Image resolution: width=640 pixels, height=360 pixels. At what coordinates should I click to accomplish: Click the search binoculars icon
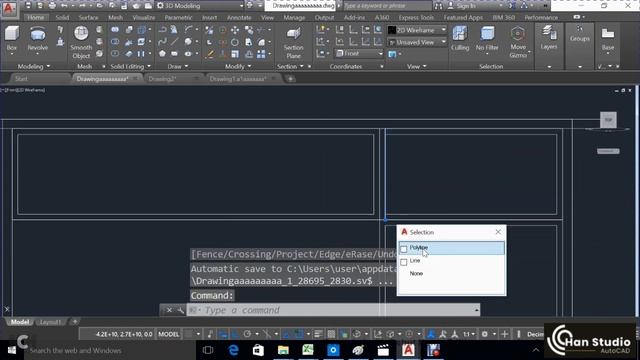[438, 6]
